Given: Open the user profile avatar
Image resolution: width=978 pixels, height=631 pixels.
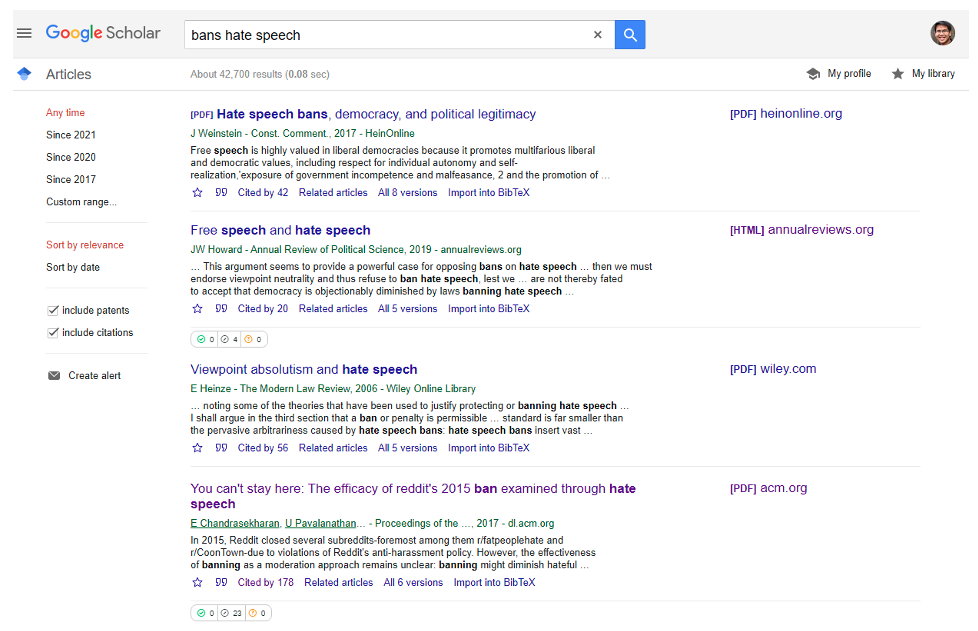Looking at the screenshot, I should 942,33.
